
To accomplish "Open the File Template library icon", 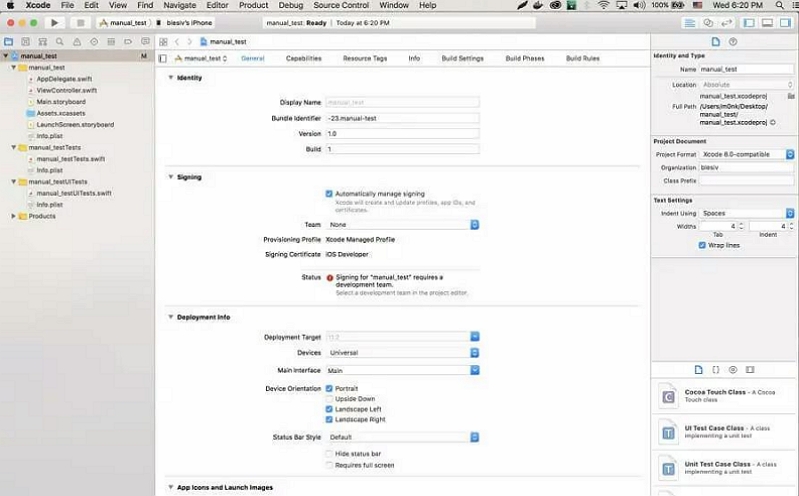I will pyautogui.click(x=699, y=370).
